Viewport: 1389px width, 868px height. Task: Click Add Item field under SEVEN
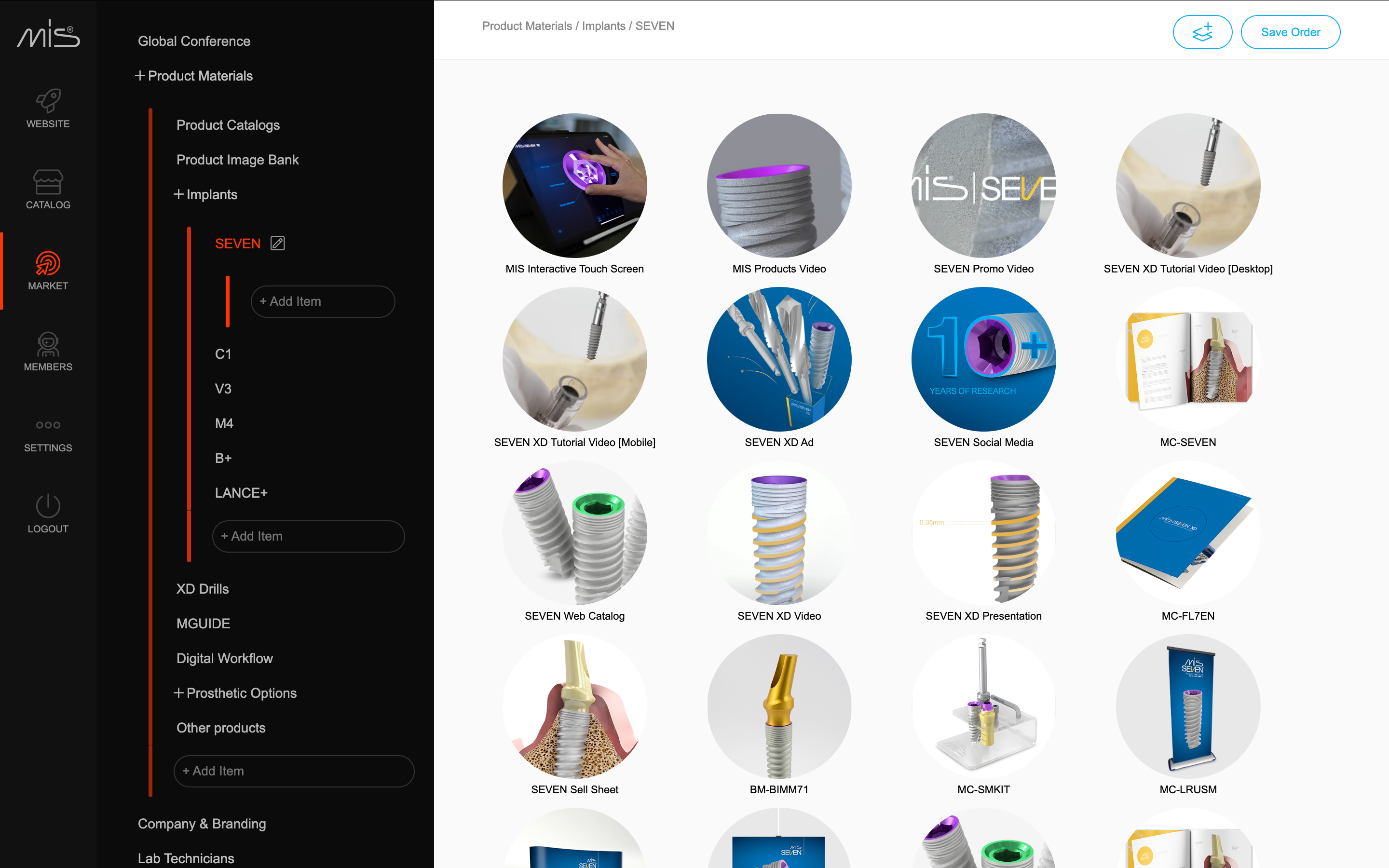pos(323,301)
